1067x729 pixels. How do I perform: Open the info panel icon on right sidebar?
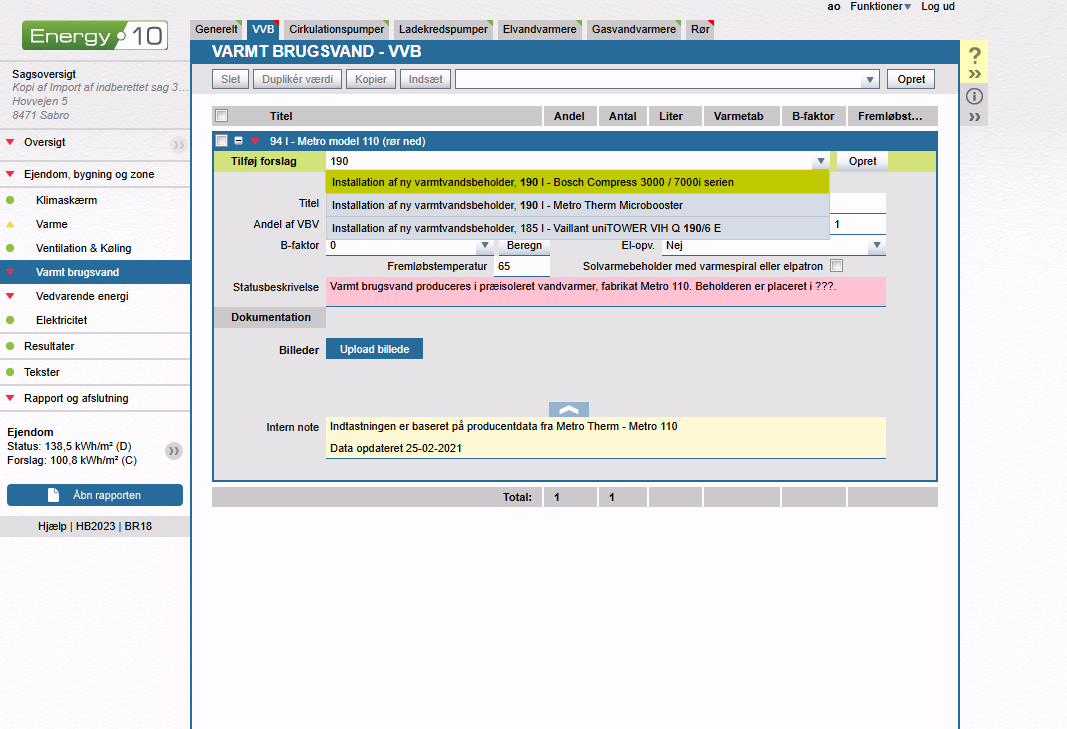click(x=975, y=97)
